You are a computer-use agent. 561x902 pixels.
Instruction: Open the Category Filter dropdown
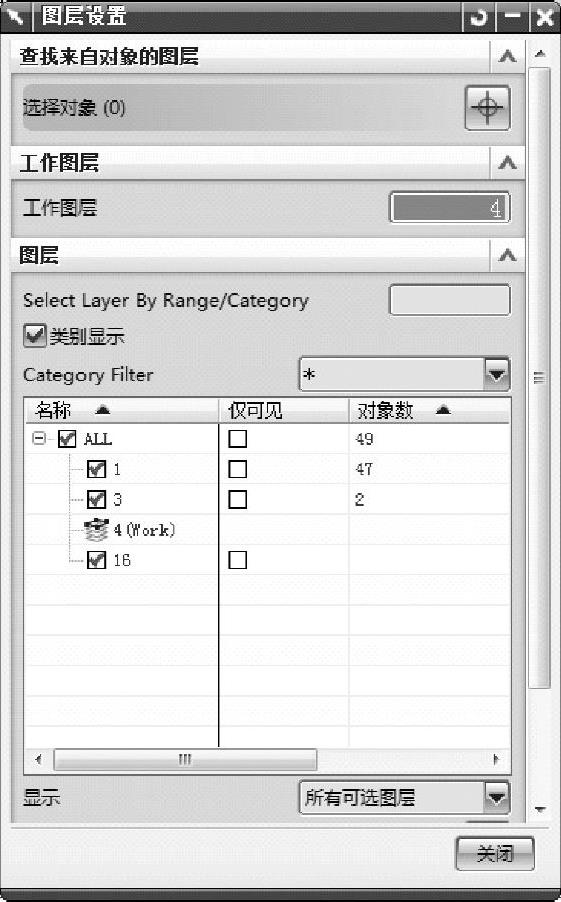click(497, 374)
